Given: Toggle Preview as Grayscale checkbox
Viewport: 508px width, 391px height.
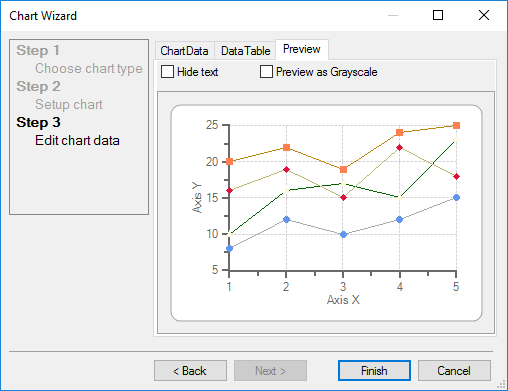Looking at the screenshot, I should coord(266,72).
